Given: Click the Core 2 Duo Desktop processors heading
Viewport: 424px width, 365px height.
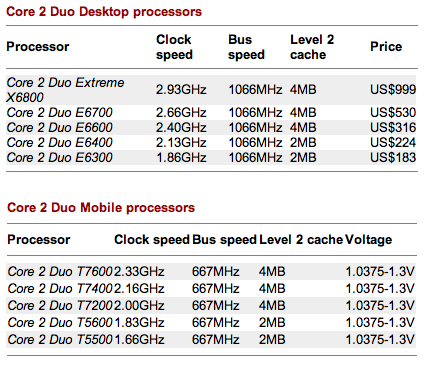Looking at the screenshot, I should pyautogui.click(x=104, y=12).
